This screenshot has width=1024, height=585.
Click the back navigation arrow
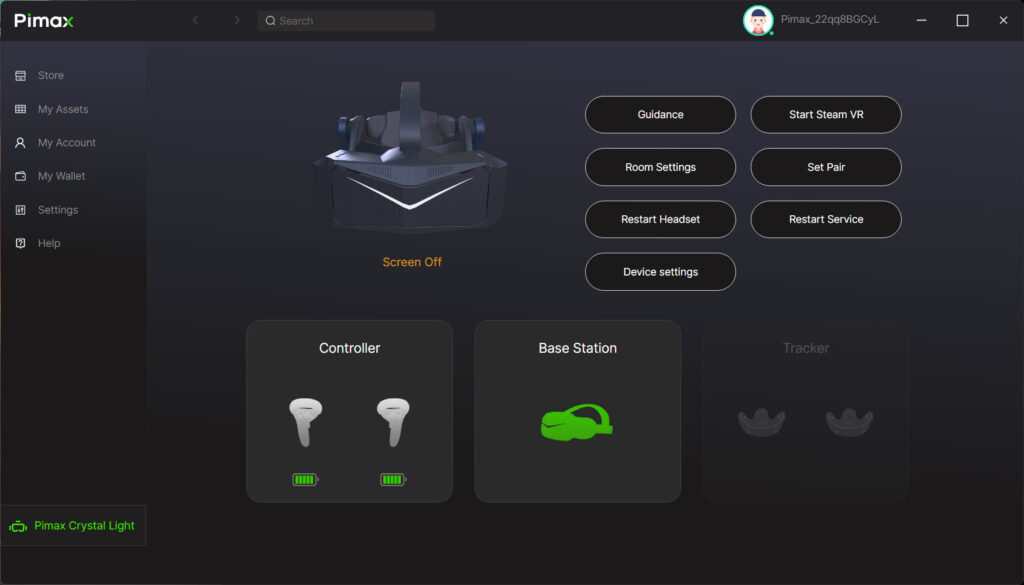[195, 20]
